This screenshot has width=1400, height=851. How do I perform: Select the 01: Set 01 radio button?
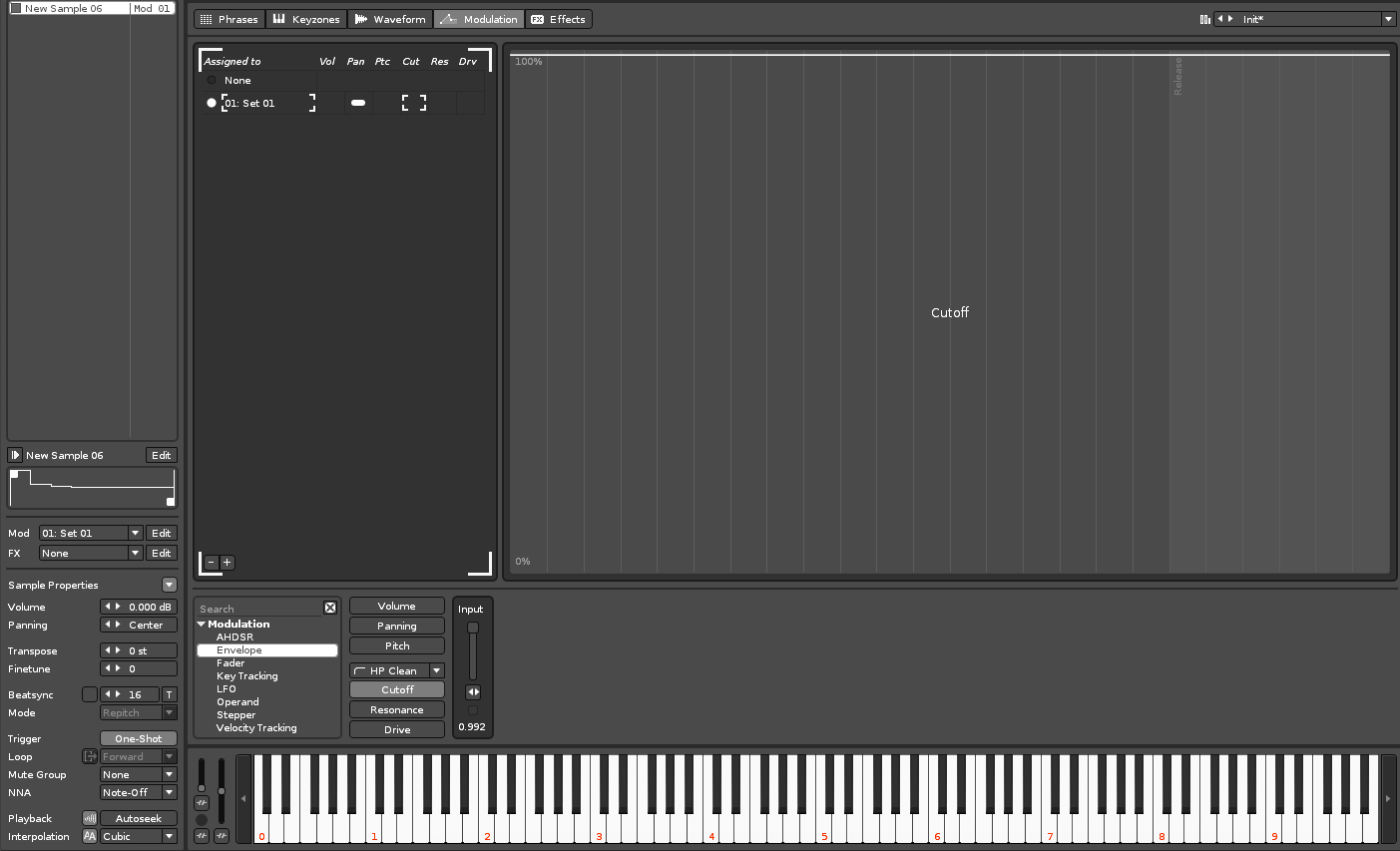pos(212,103)
